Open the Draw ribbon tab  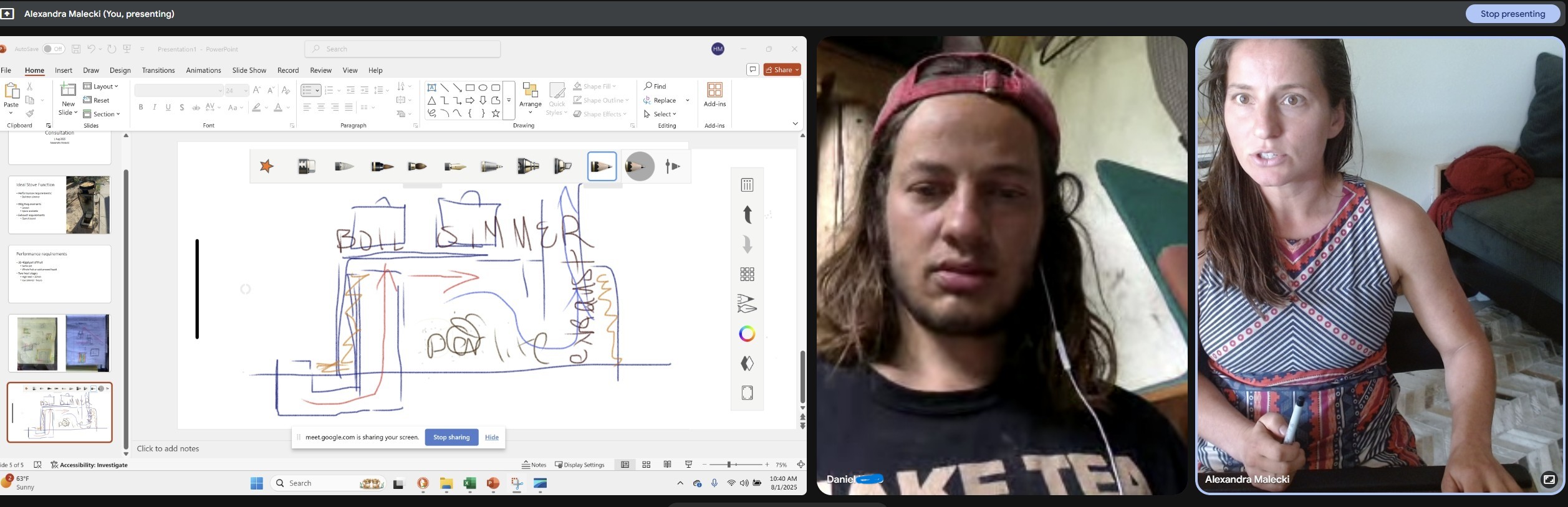tap(91, 70)
